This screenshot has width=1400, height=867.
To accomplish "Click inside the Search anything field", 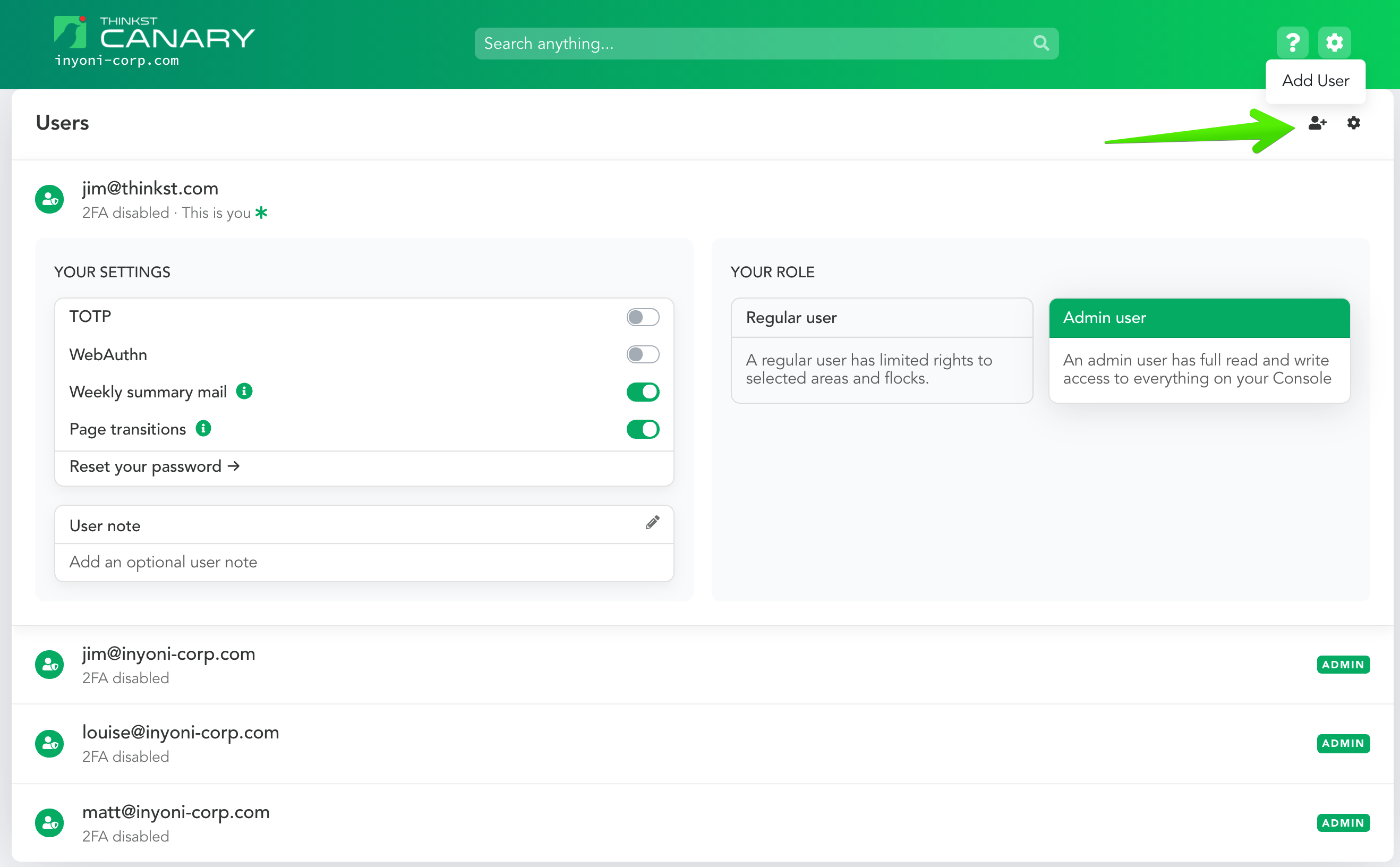I will pos(688,43).
